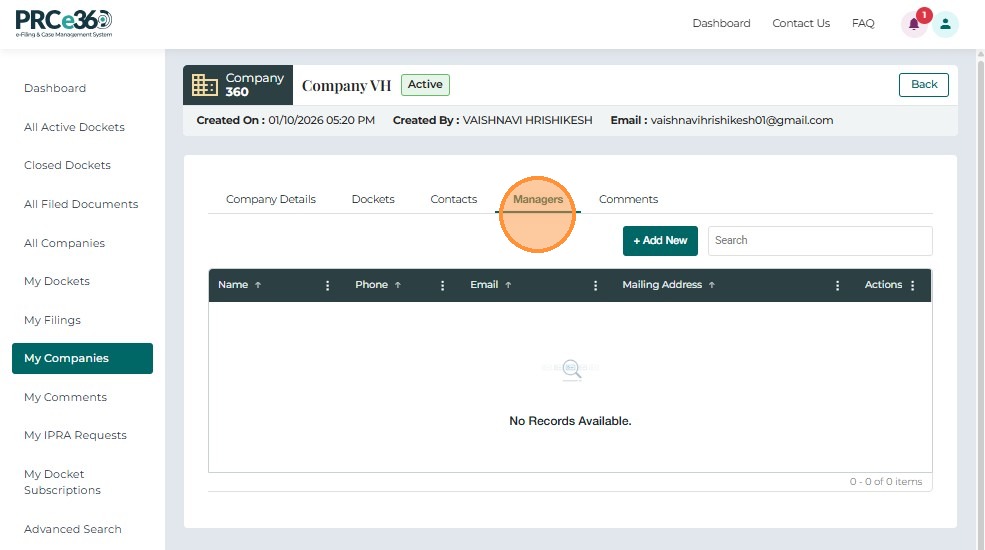Focus the Search input field
The width and height of the screenshot is (985, 550).
(820, 240)
